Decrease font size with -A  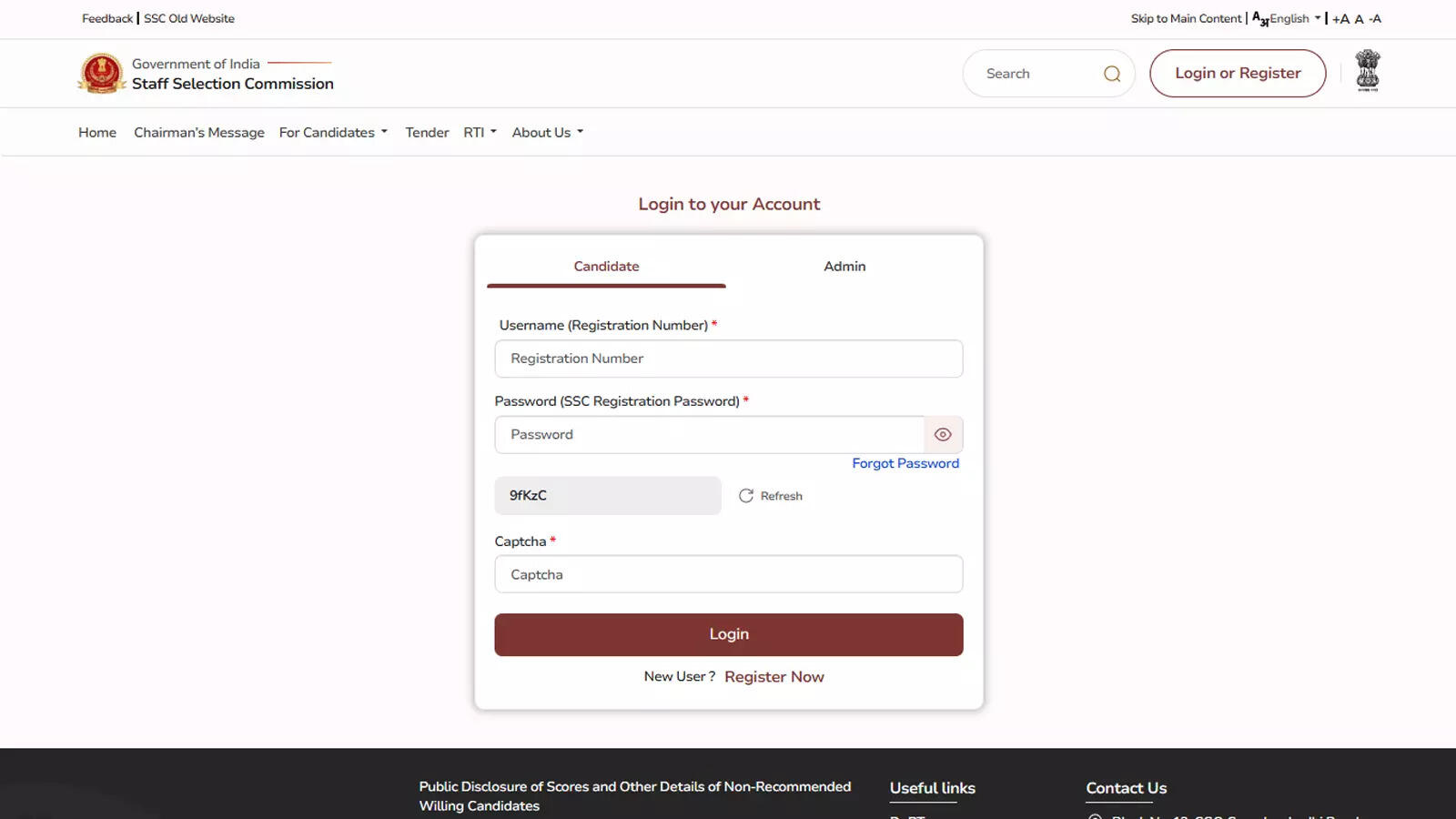coord(1375,19)
